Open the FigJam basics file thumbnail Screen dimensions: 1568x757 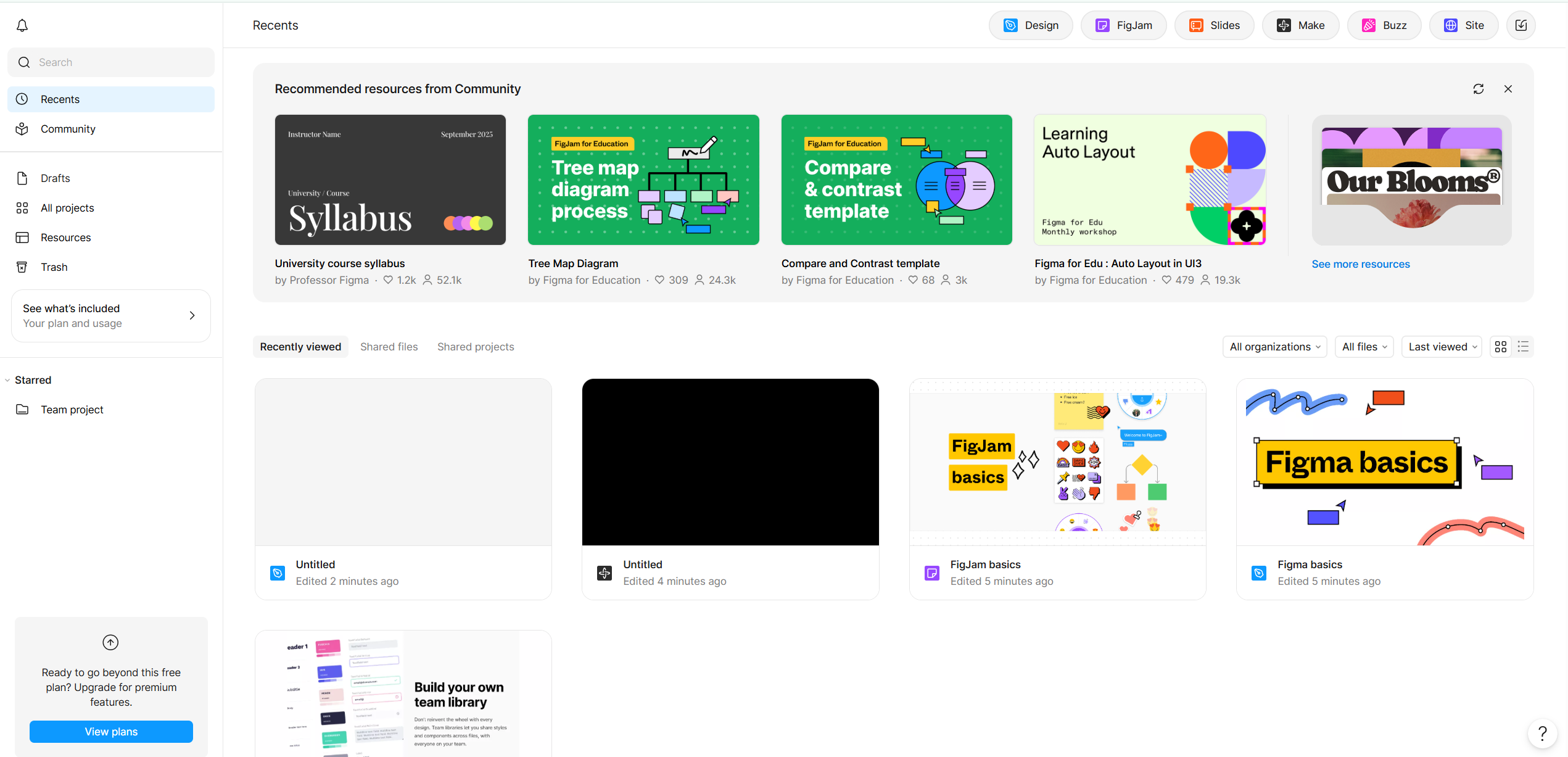1058,462
